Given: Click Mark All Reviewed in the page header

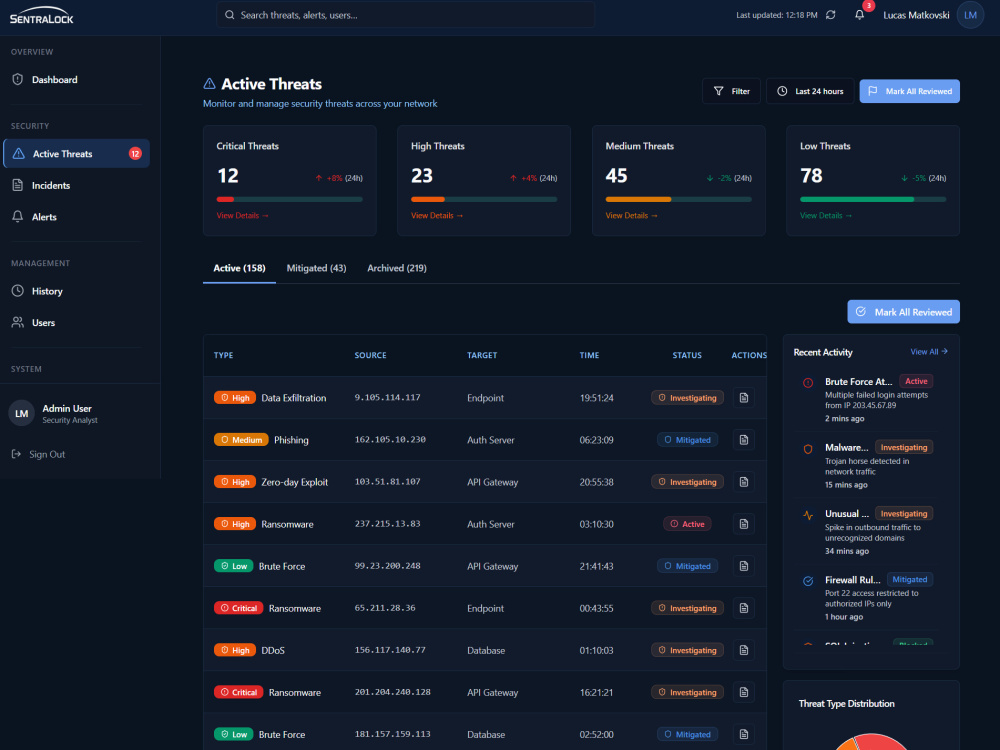Looking at the screenshot, I should coord(909,91).
